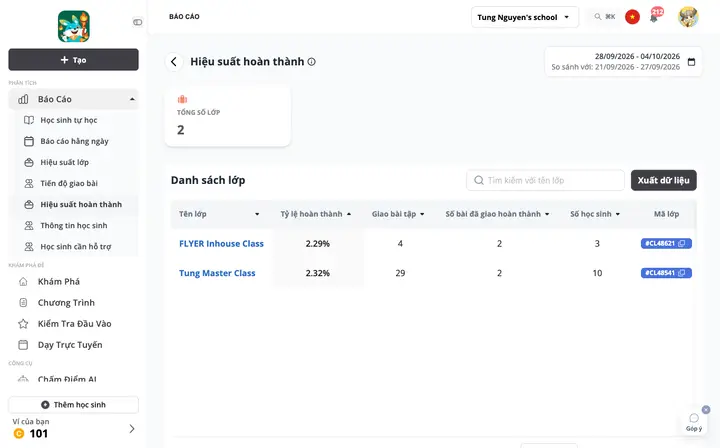Open Thông tin học sinh report
This screenshot has height=448, width=720.
(x=73, y=226)
